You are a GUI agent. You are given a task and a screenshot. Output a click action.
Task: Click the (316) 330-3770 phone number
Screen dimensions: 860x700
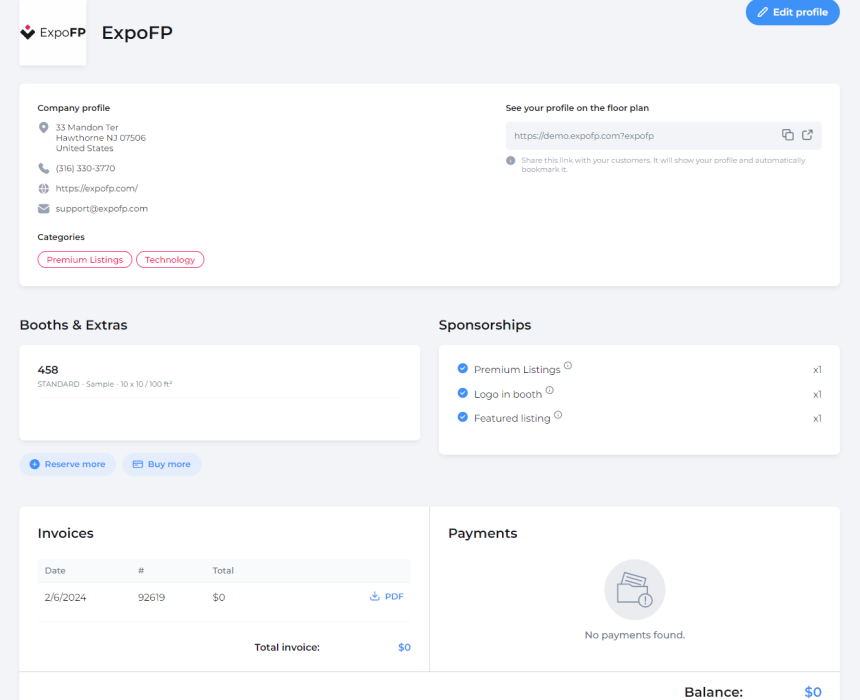[x=85, y=168]
